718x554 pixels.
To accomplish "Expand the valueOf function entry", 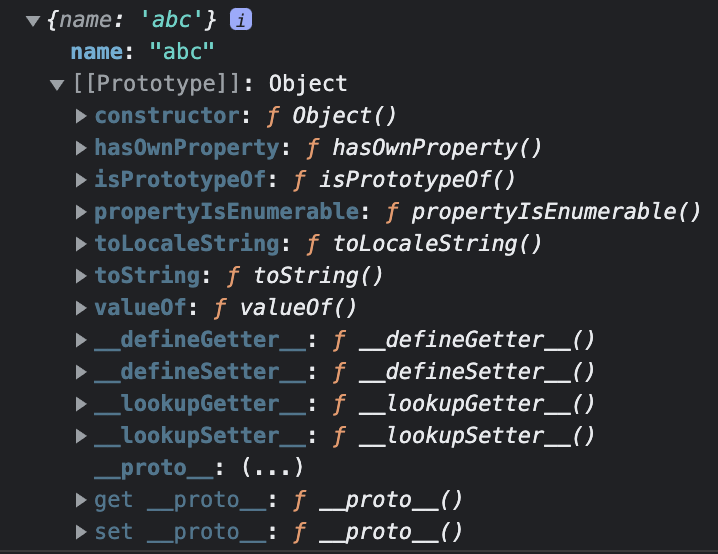I will pyautogui.click(x=81, y=308).
